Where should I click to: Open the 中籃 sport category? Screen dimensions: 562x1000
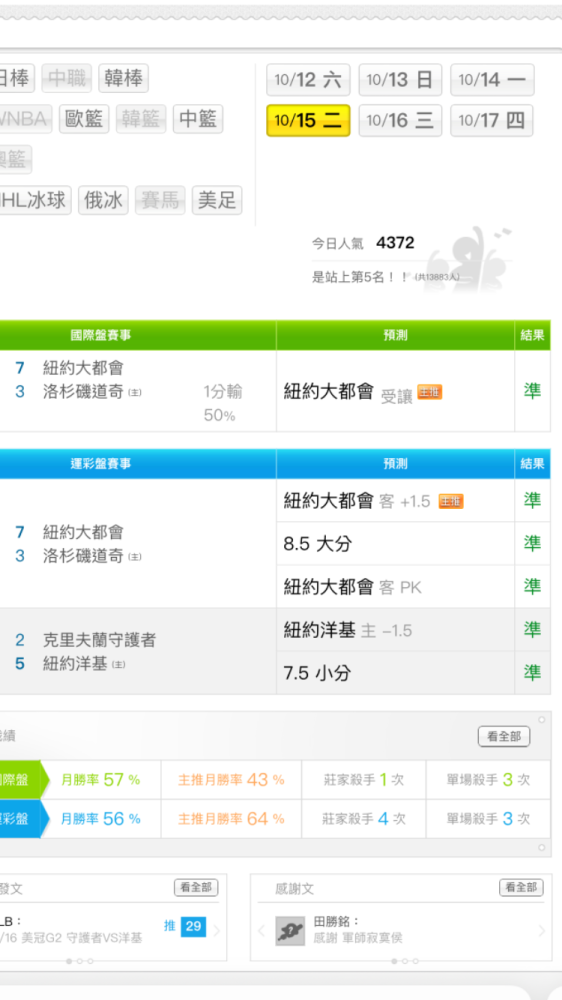[198, 119]
